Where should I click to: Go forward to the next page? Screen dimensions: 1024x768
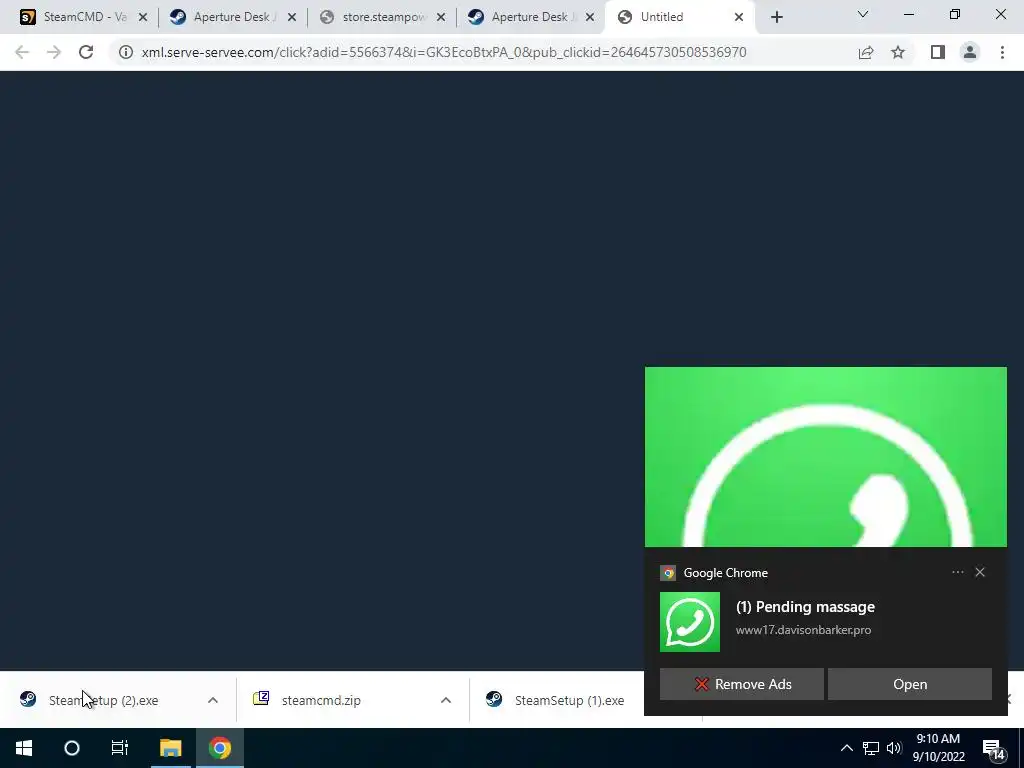(54, 52)
